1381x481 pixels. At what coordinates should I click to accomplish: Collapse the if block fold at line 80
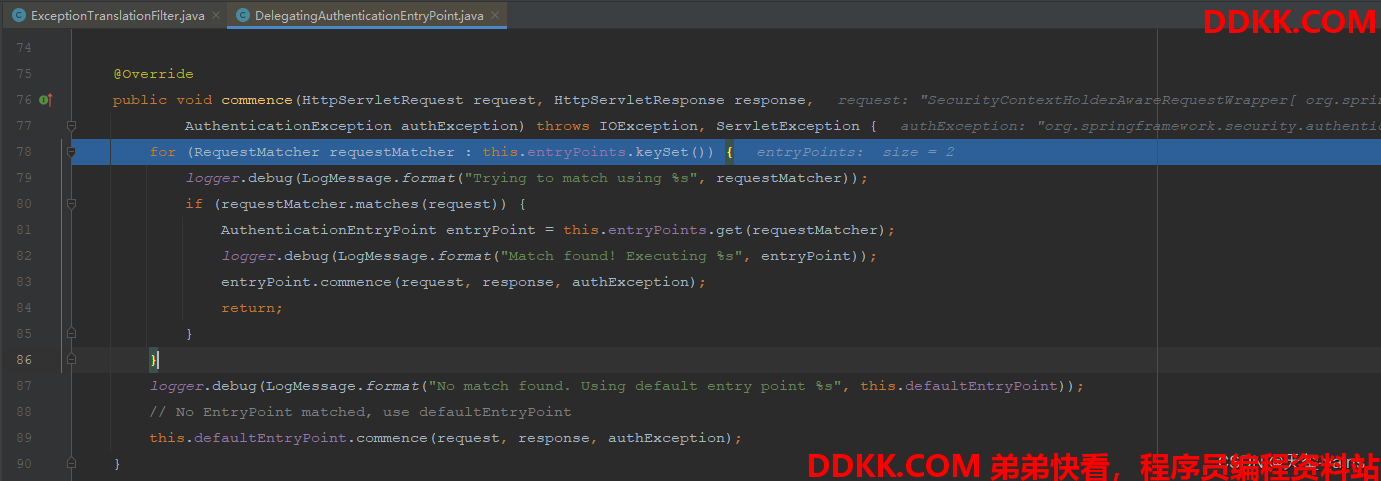pos(71,204)
